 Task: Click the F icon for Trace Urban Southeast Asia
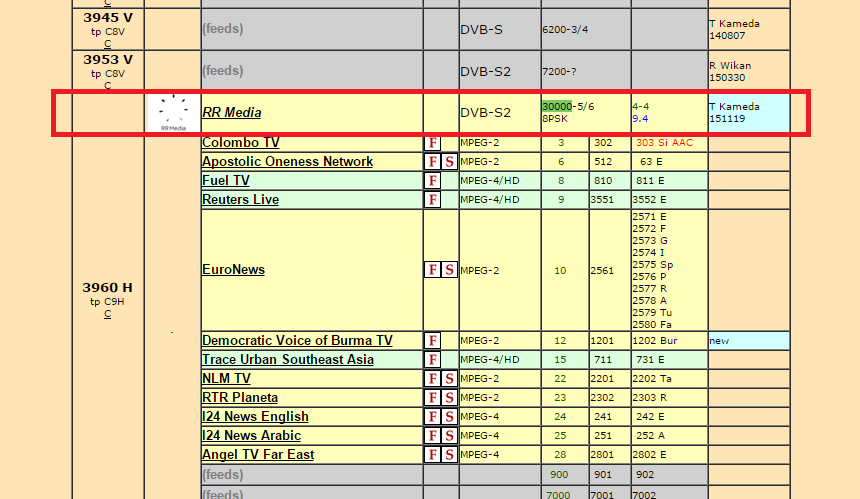(x=433, y=360)
